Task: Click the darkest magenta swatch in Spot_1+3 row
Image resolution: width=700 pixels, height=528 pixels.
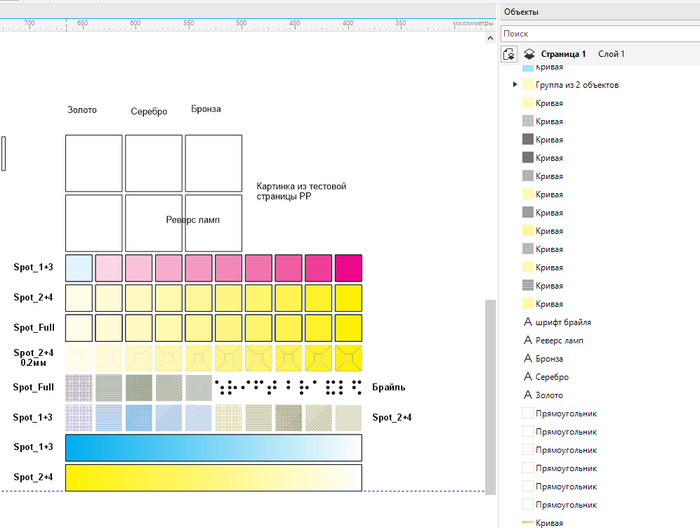Action: click(x=348, y=268)
